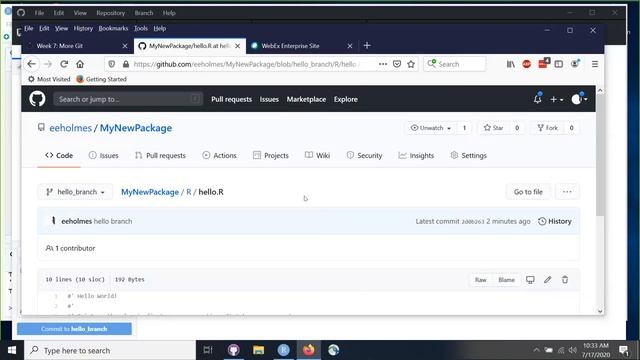Screen dimensions: 640x360
Task: Open Branch menu in GitHub Desktop window
Action: (x=144, y=13)
